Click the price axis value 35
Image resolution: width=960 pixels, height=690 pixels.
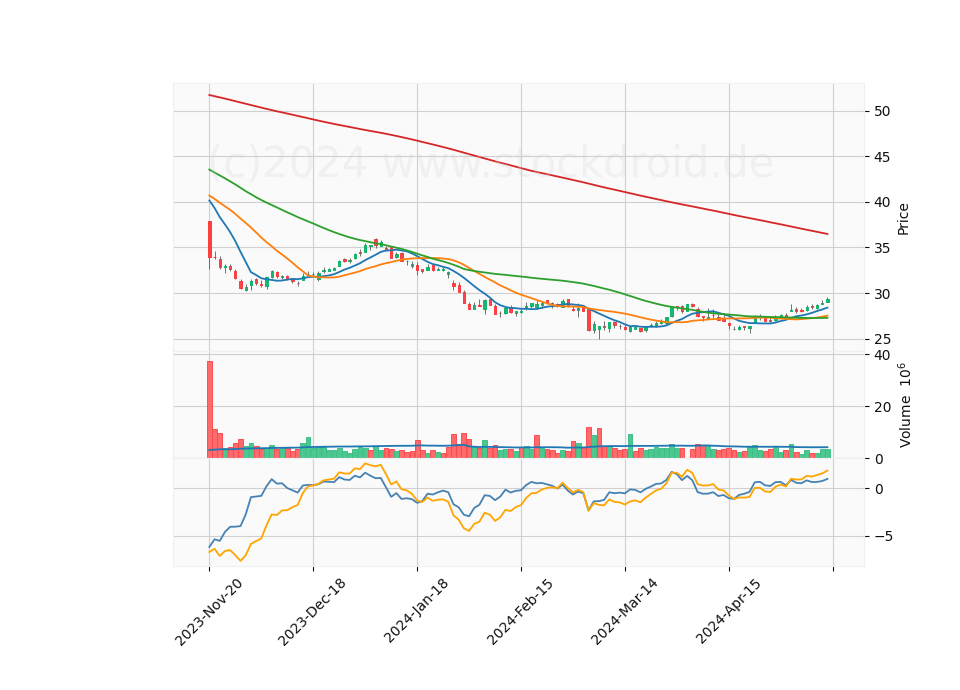click(x=882, y=249)
